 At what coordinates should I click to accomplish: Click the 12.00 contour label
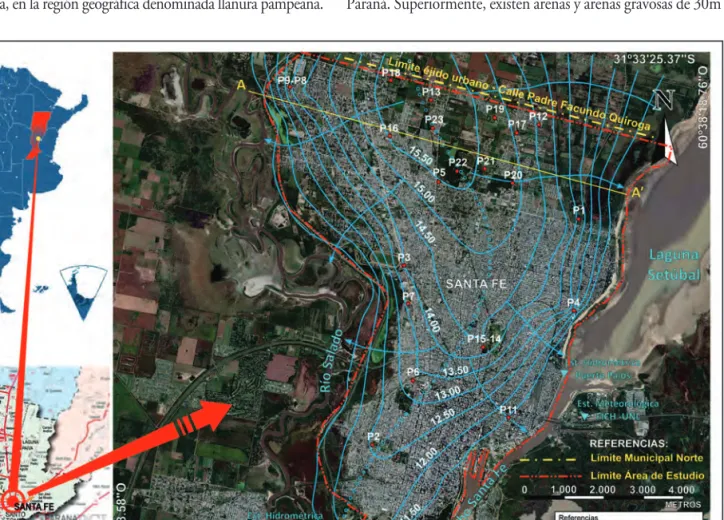click(426, 459)
